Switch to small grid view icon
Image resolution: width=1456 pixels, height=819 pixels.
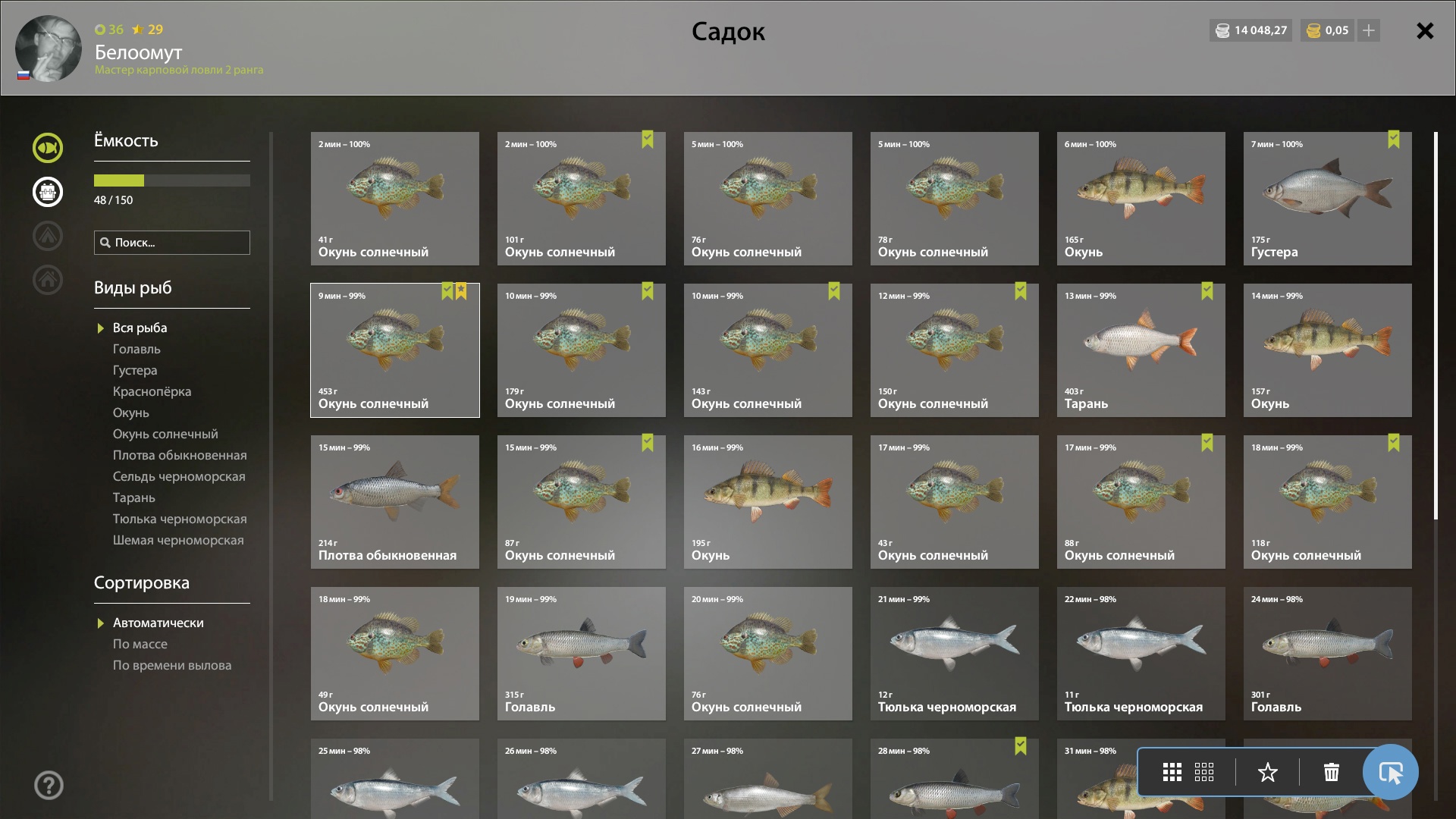coord(1204,773)
